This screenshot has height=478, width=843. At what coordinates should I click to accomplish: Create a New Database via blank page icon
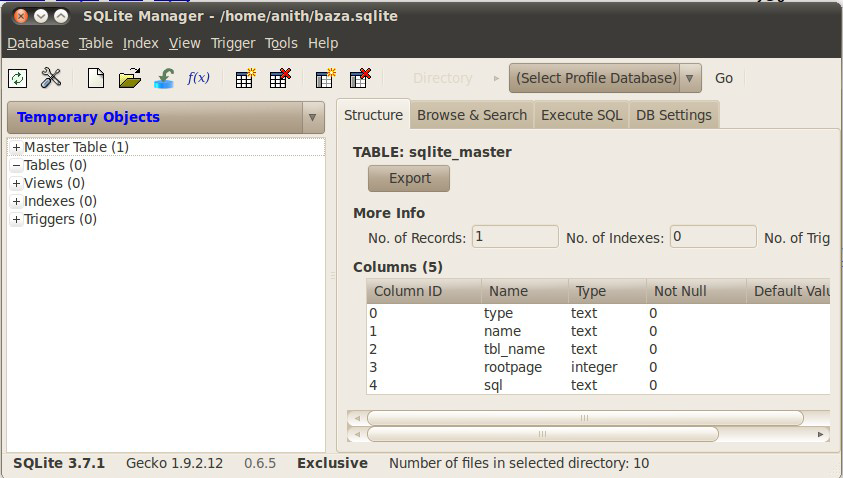click(x=96, y=78)
